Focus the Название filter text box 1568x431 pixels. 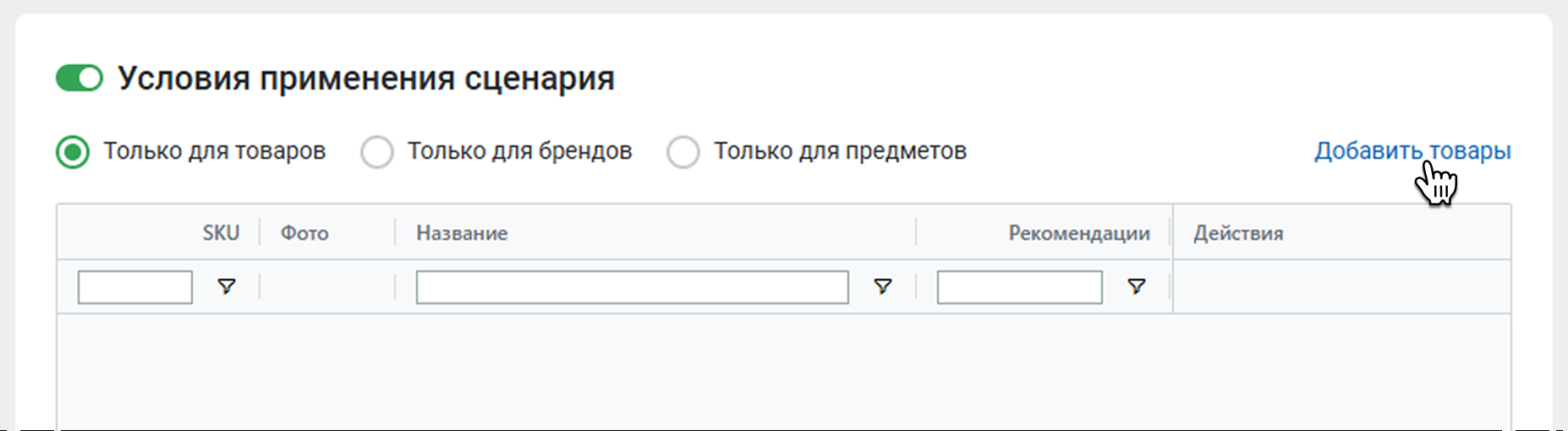[632, 287]
